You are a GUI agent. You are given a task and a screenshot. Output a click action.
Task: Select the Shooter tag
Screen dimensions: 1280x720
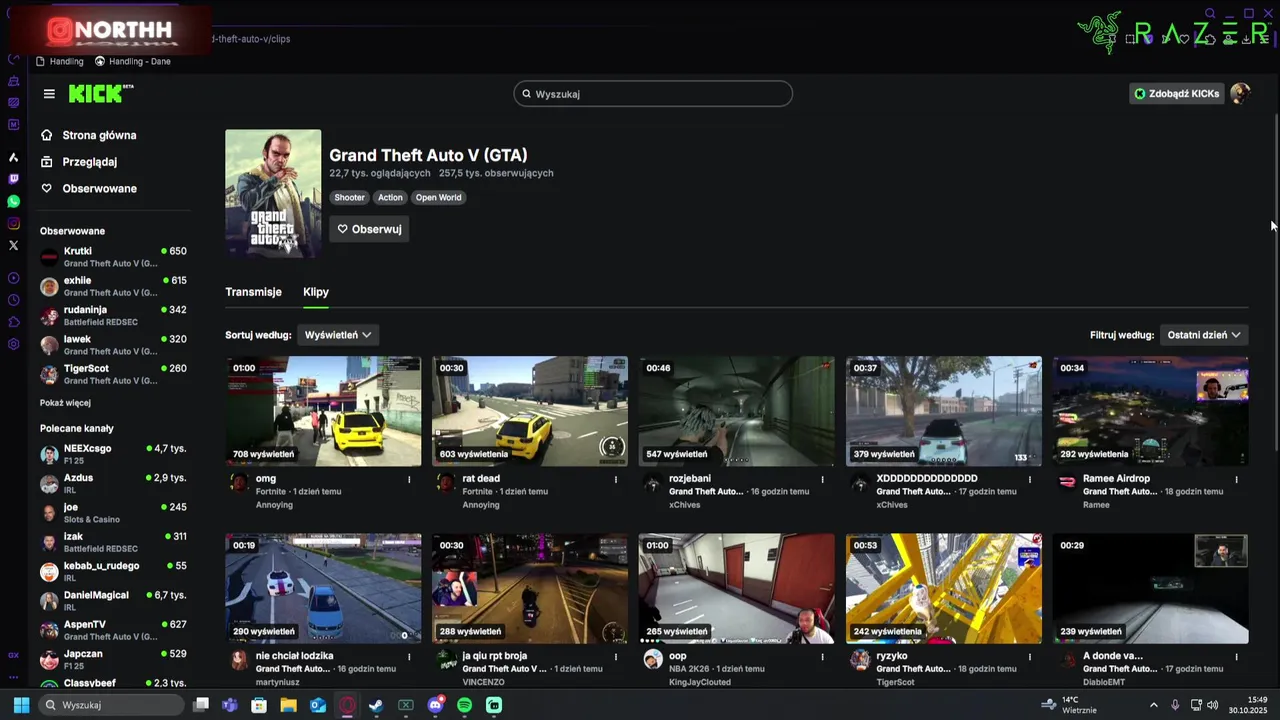pyautogui.click(x=350, y=198)
